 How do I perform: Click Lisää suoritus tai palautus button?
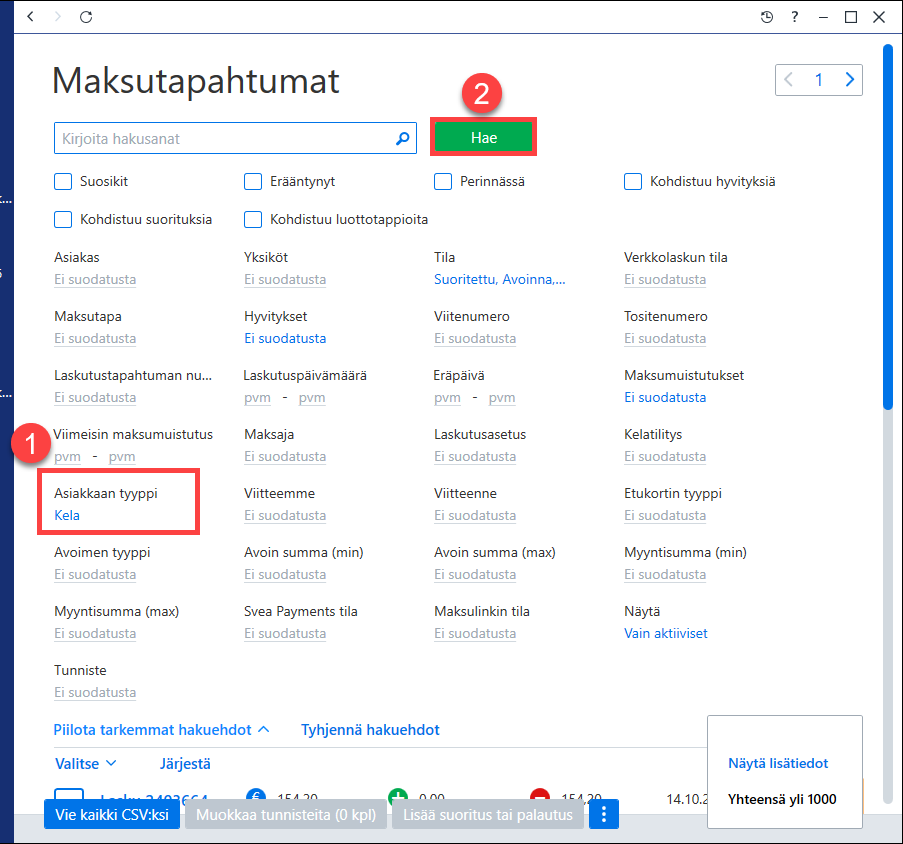[x=488, y=814]
